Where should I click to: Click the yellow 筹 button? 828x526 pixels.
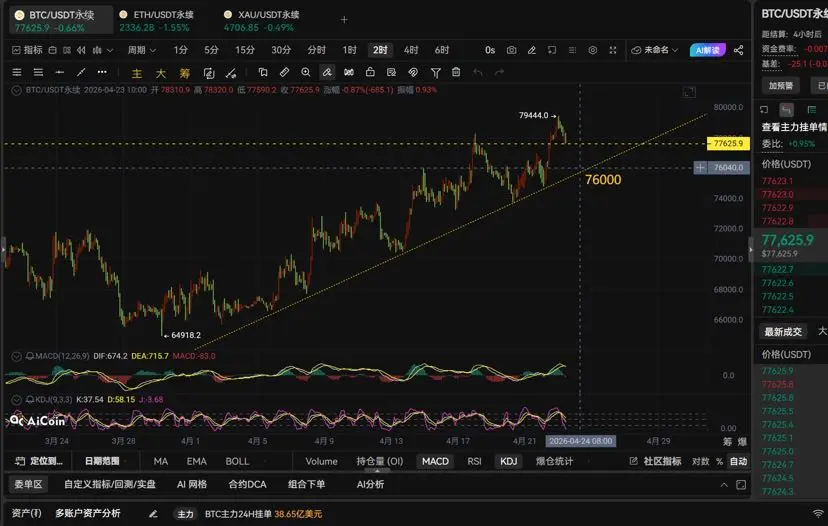(184, 73)
